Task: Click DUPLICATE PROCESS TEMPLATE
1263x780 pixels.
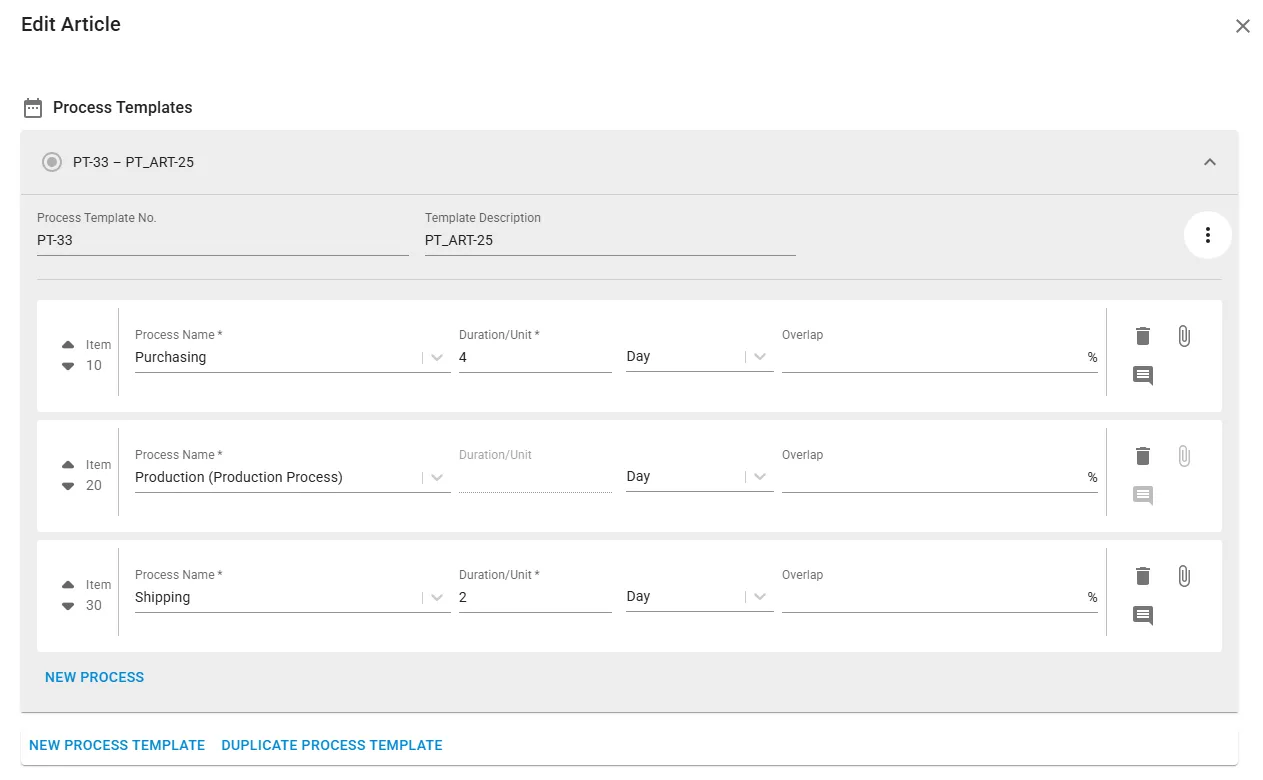Action: tap(332, 745)
